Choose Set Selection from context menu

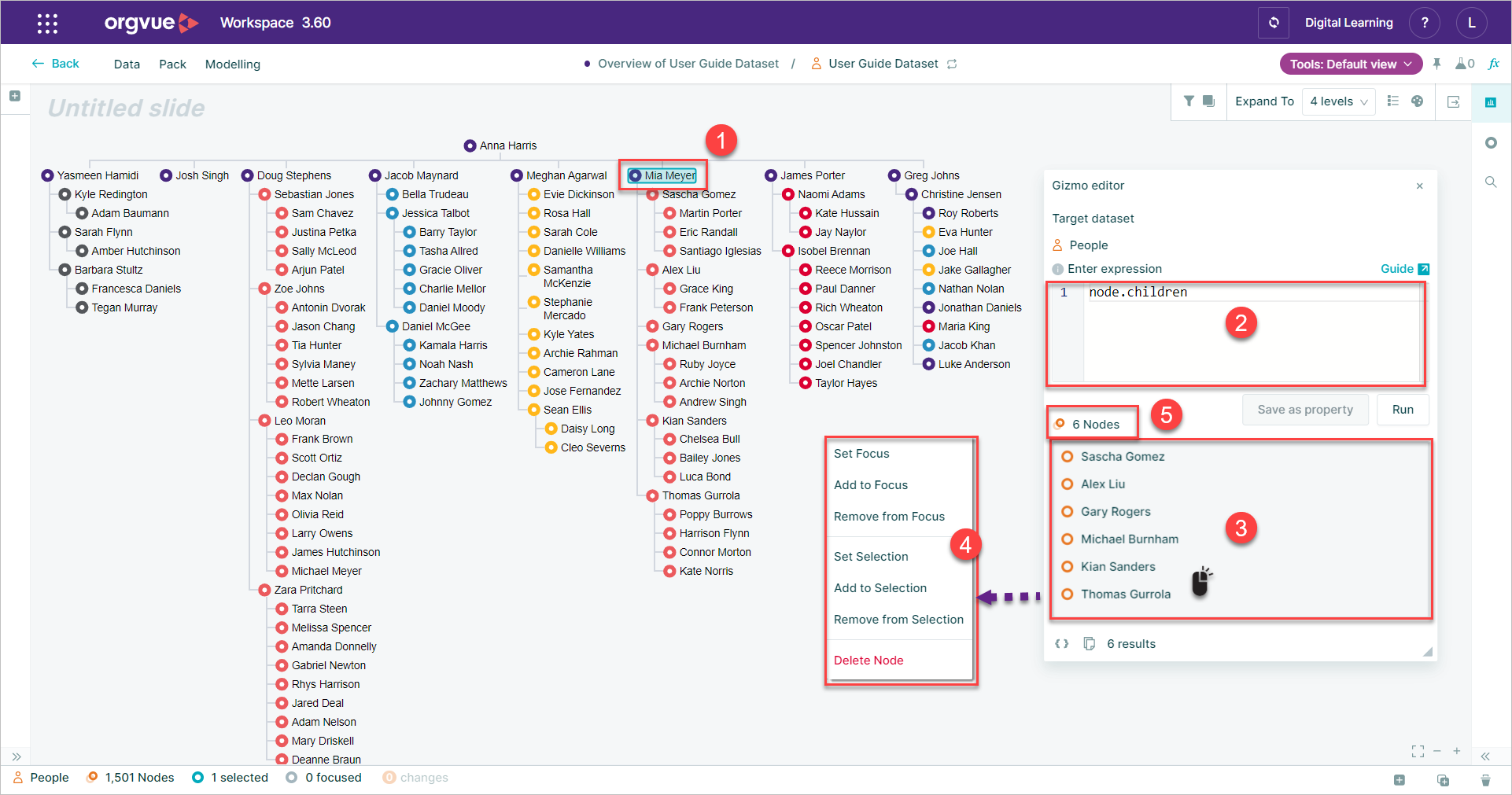click(871, 557)
